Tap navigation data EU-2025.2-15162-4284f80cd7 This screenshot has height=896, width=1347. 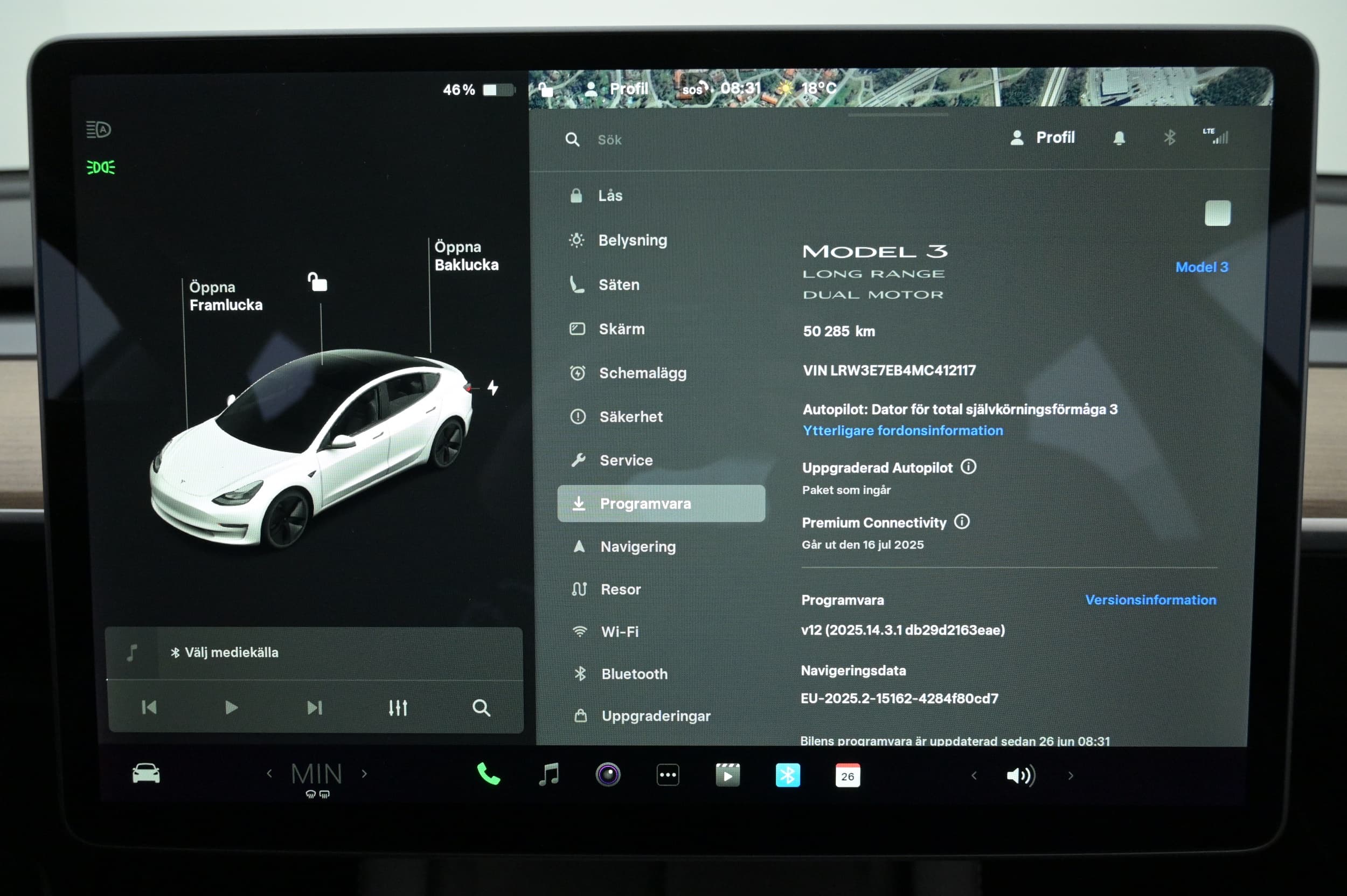click(x=899, y=698)
